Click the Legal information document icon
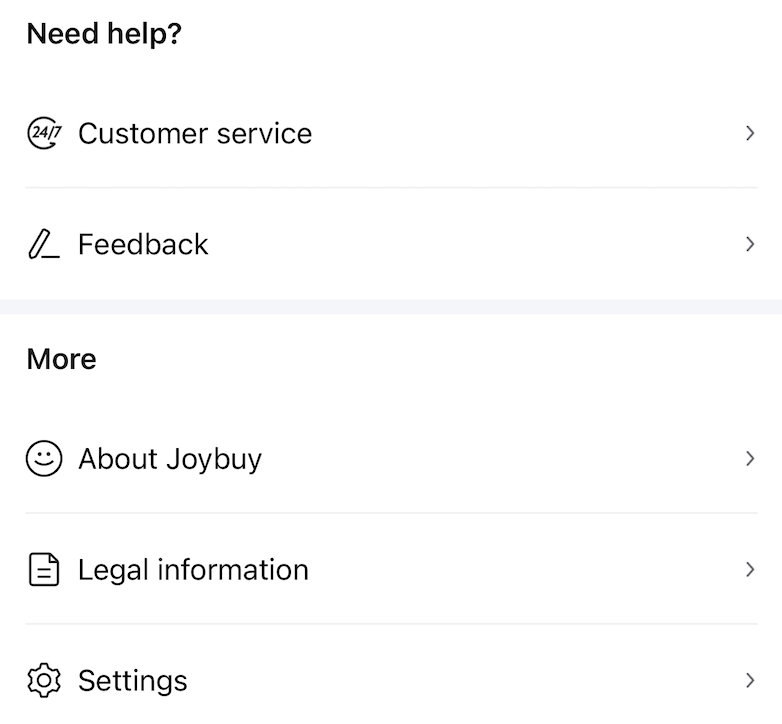Screen dimensions: 782x724 coord(44,570)
